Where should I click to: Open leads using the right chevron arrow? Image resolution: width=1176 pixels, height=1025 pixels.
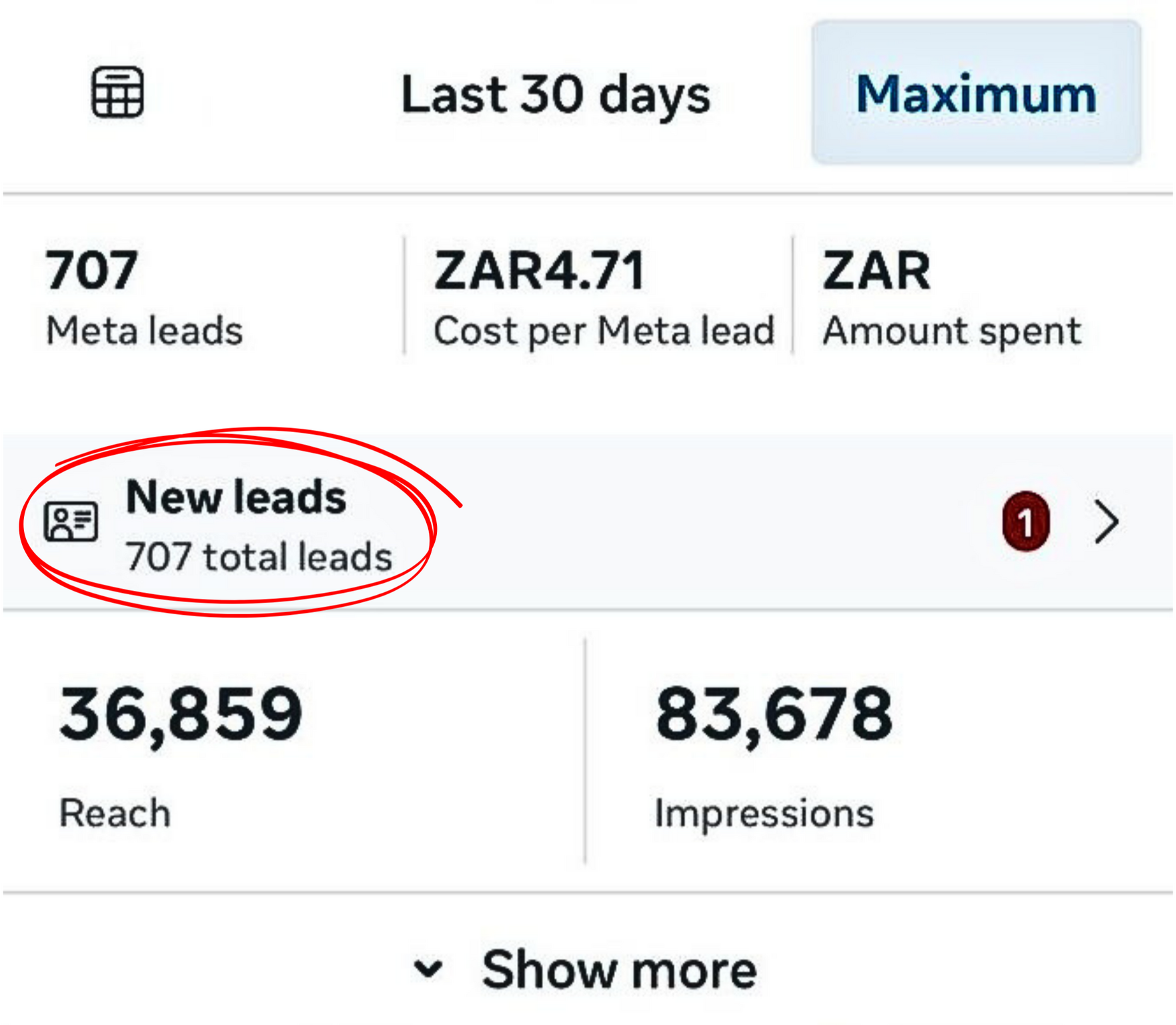pyautogui.click(x=1107, y=522)
